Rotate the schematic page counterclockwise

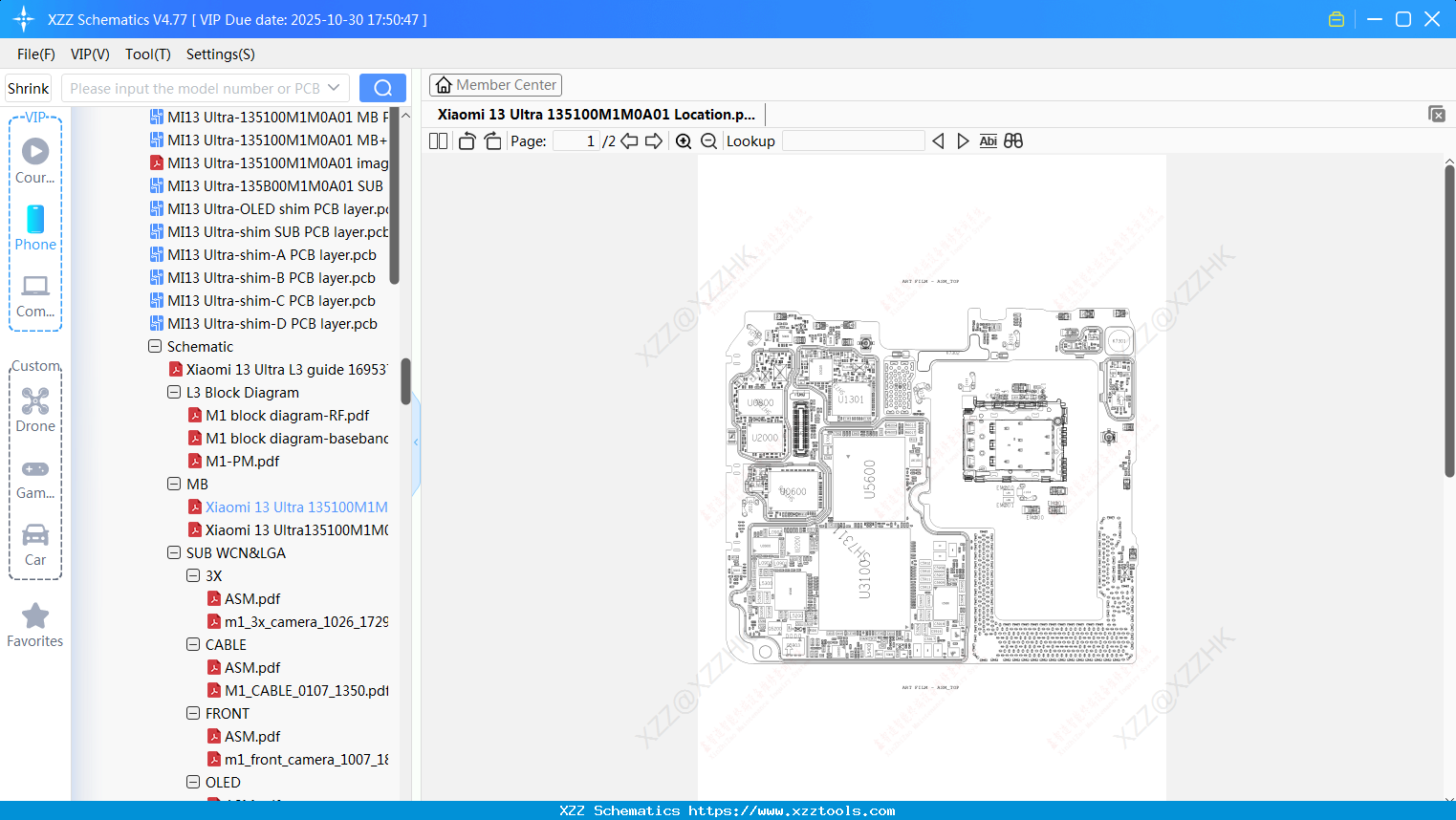(466, 140)
